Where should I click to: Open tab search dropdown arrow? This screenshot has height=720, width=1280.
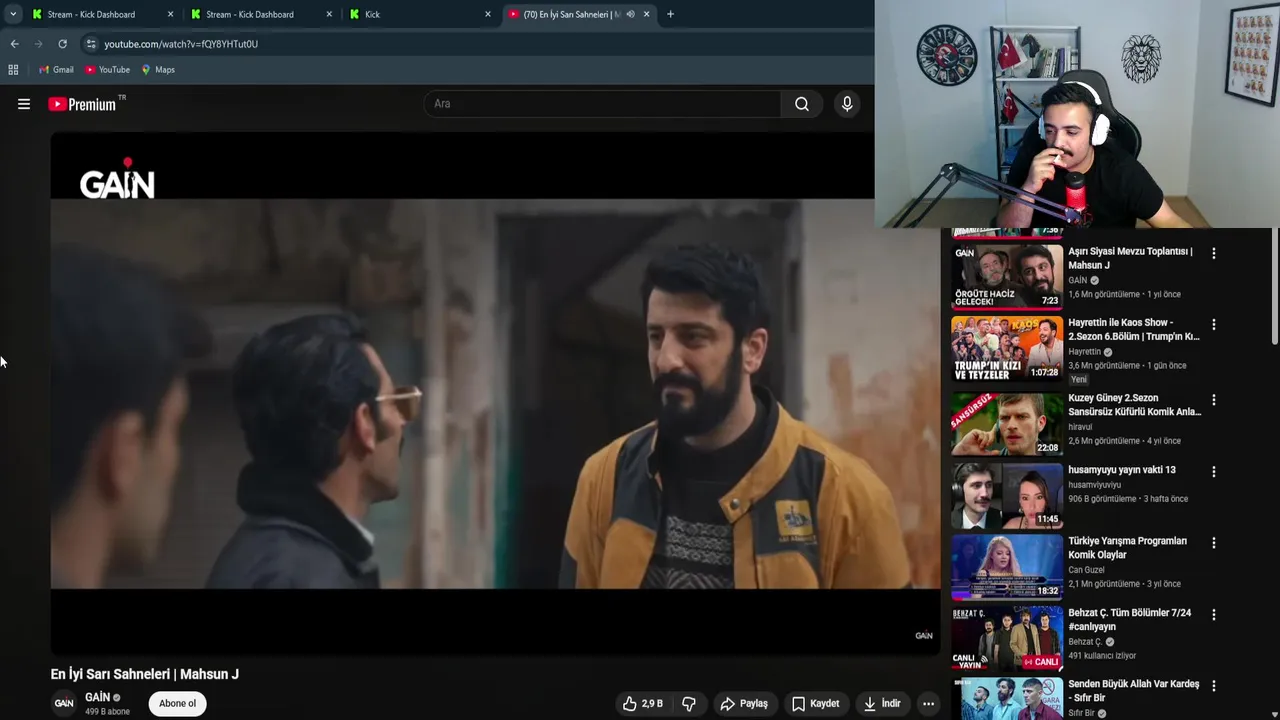pos(13,14)
